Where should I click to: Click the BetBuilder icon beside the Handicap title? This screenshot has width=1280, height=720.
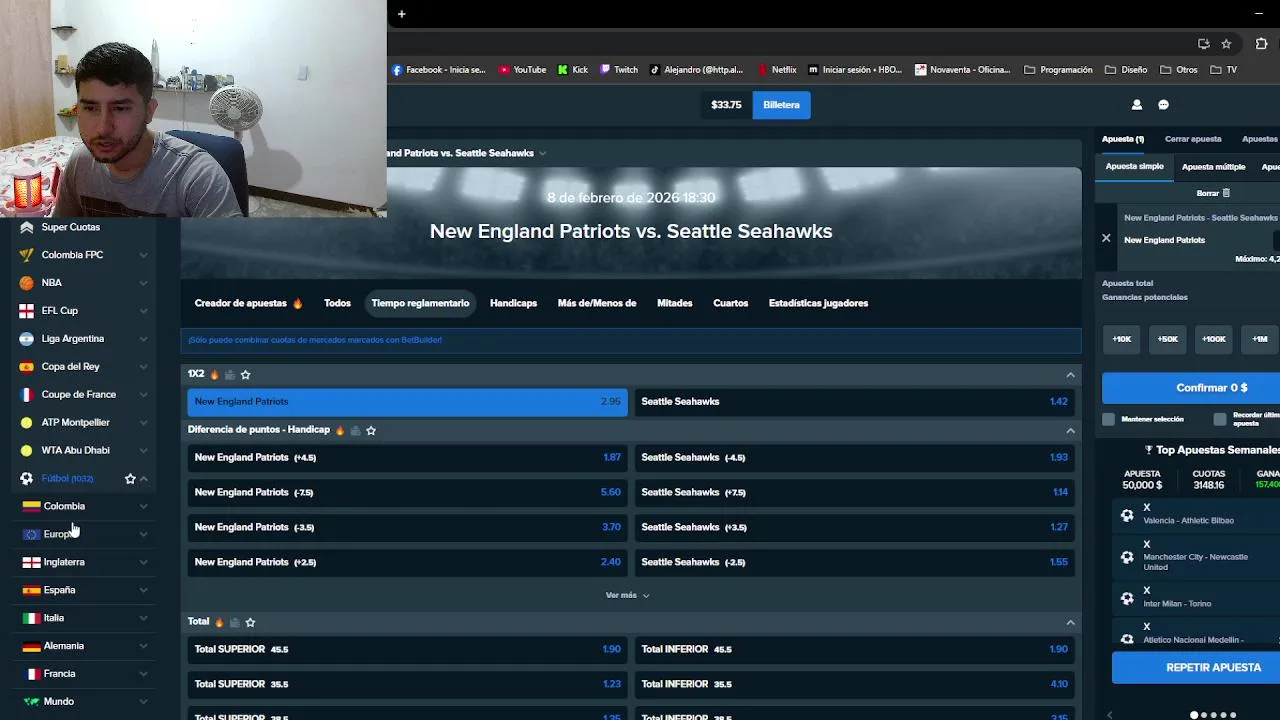[355, 430]
